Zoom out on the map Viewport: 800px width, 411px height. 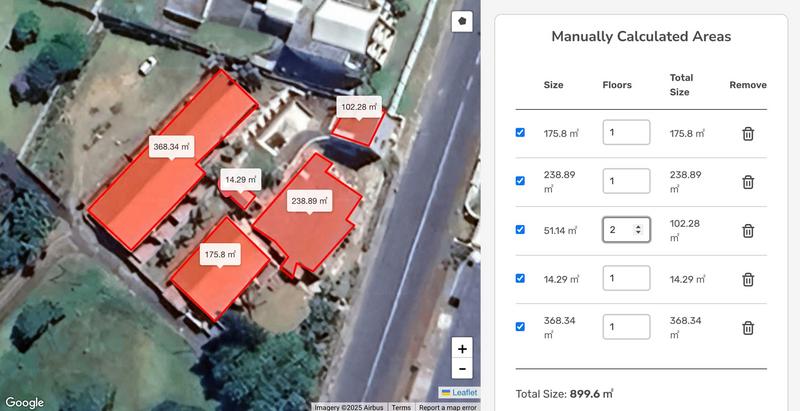[x=462, y=368]
